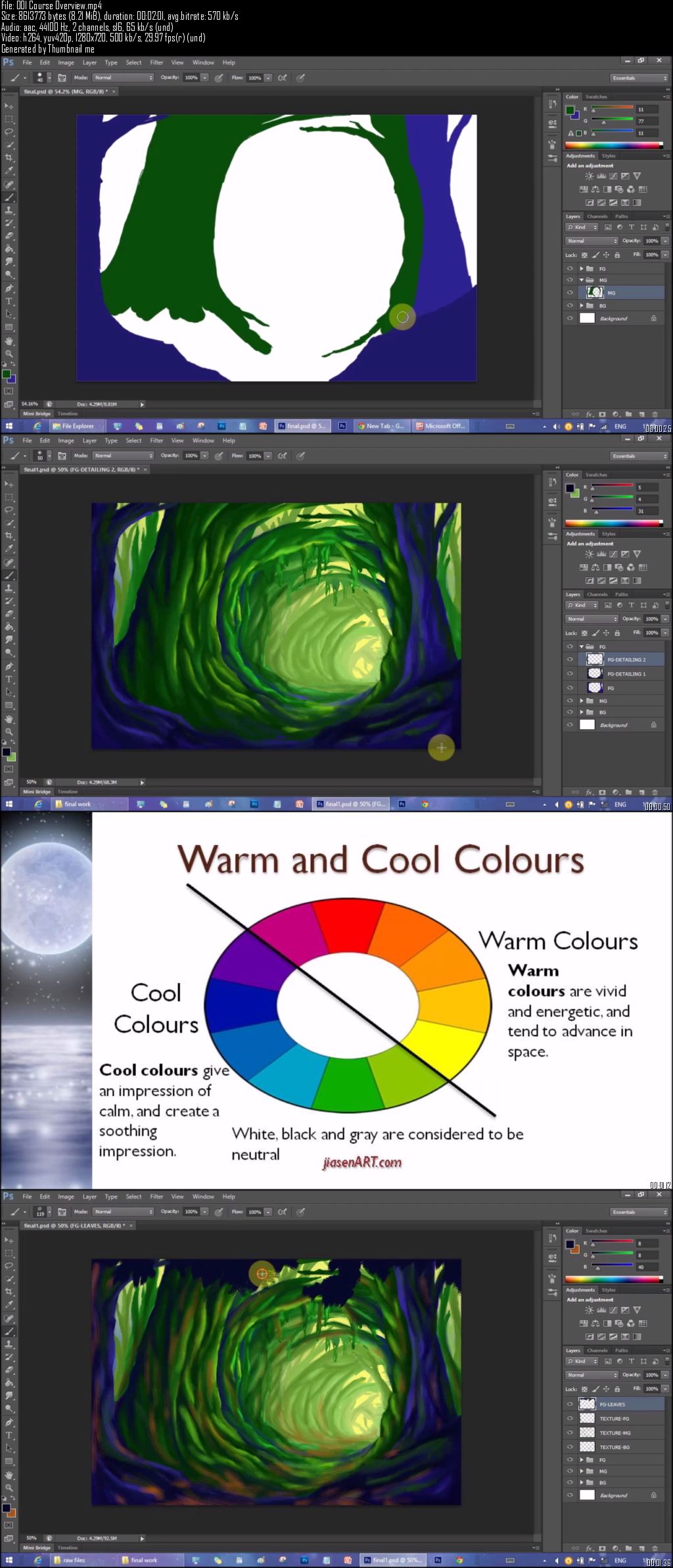Click Delete layer trash in final.psd 54.2% frame

coord(655,414)
